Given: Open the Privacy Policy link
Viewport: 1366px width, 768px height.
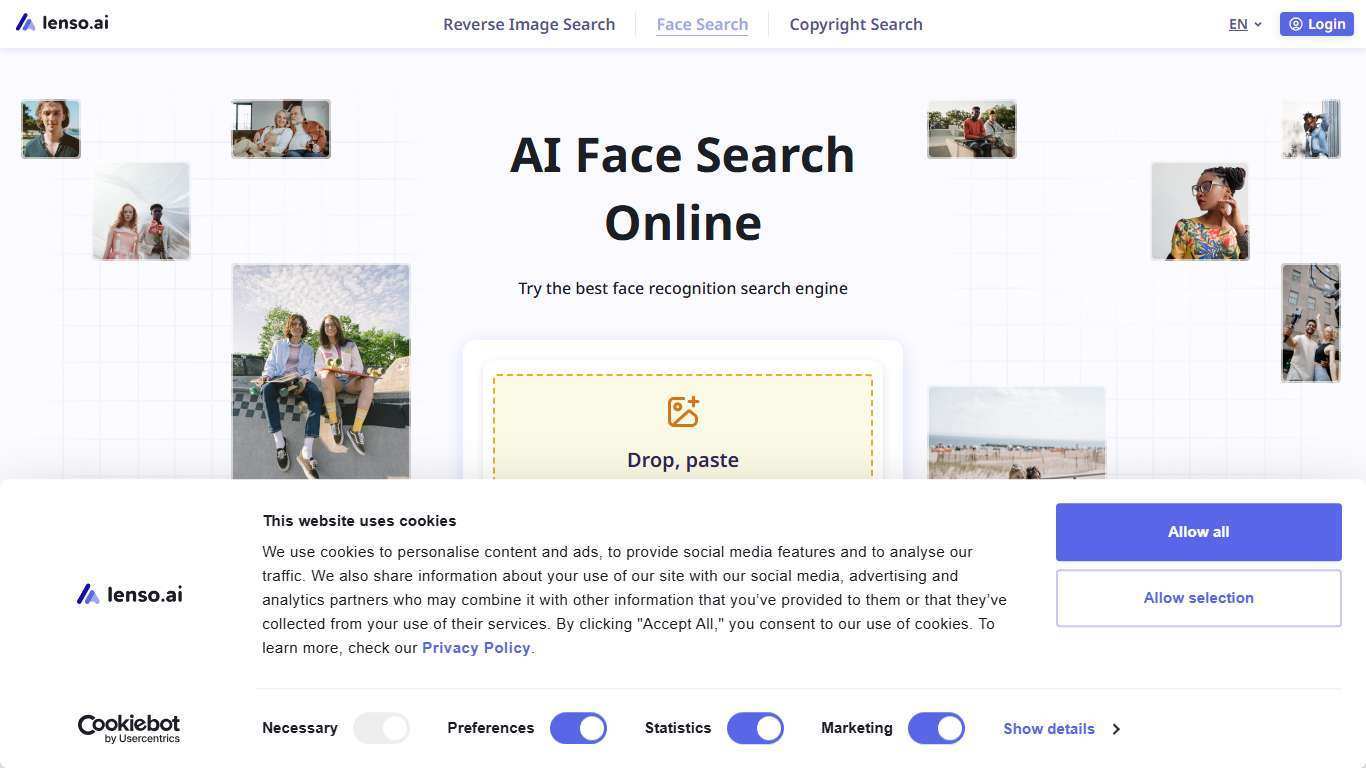Looking at the screenshot, I should click(476, 647).
